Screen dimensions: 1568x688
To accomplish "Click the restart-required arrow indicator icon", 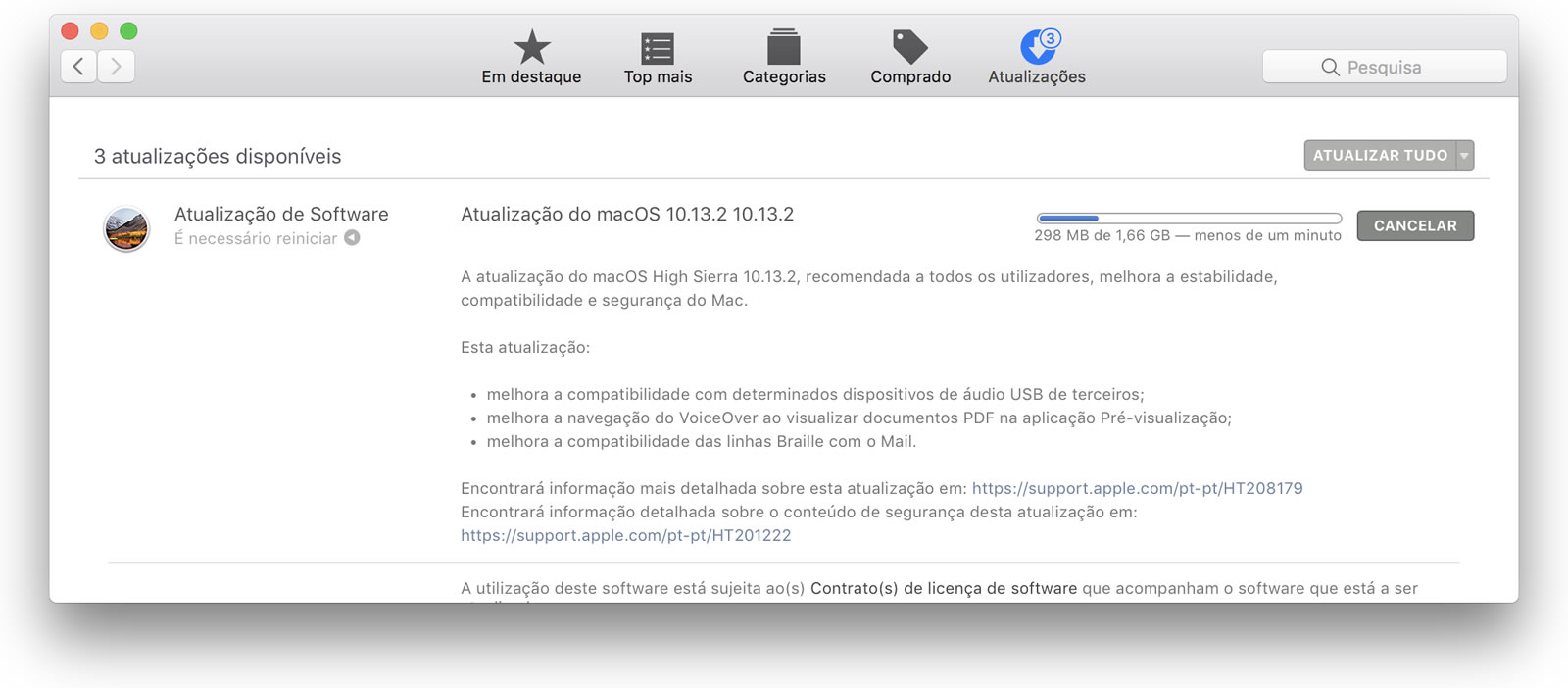I will (x=352, y=238).
